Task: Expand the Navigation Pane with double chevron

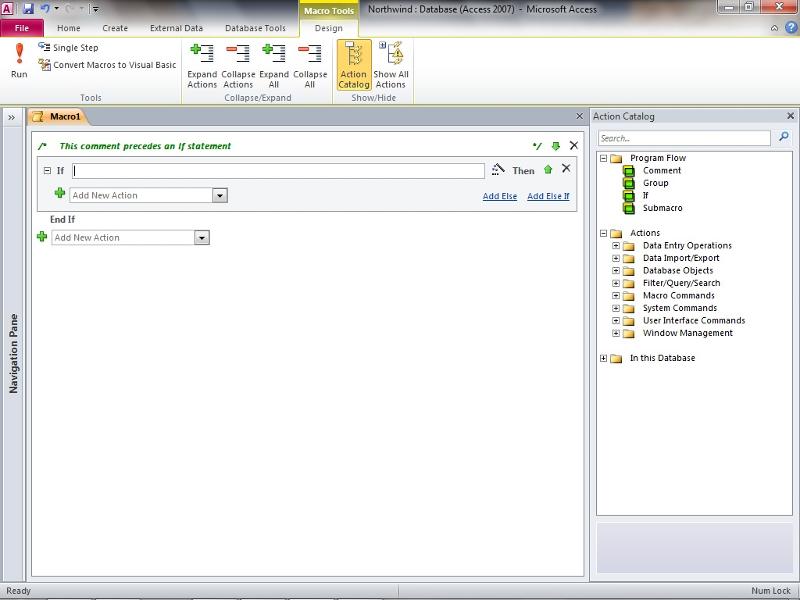Action: (11, 117)
